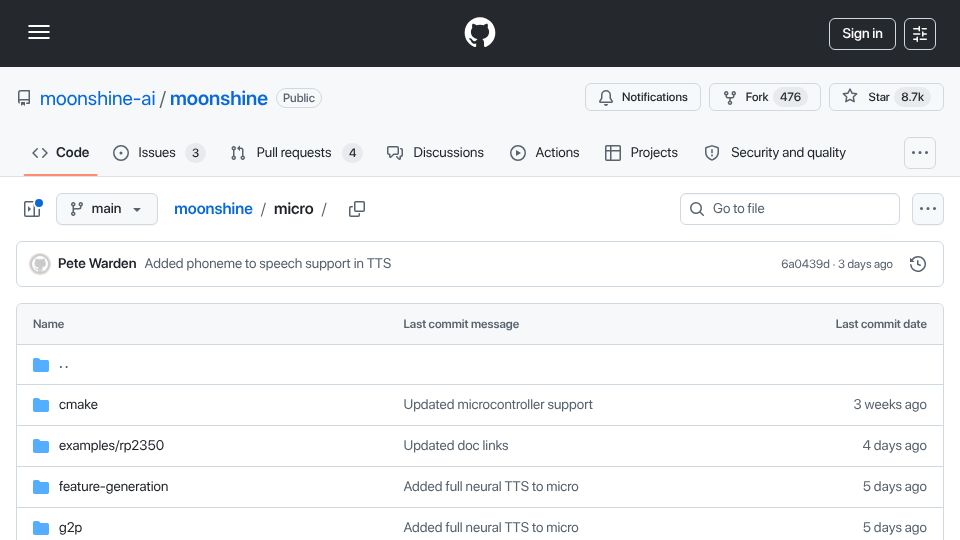Click the Notifications bell button
Viewport: 960px width, 540px height.
(x=642, y=97)
